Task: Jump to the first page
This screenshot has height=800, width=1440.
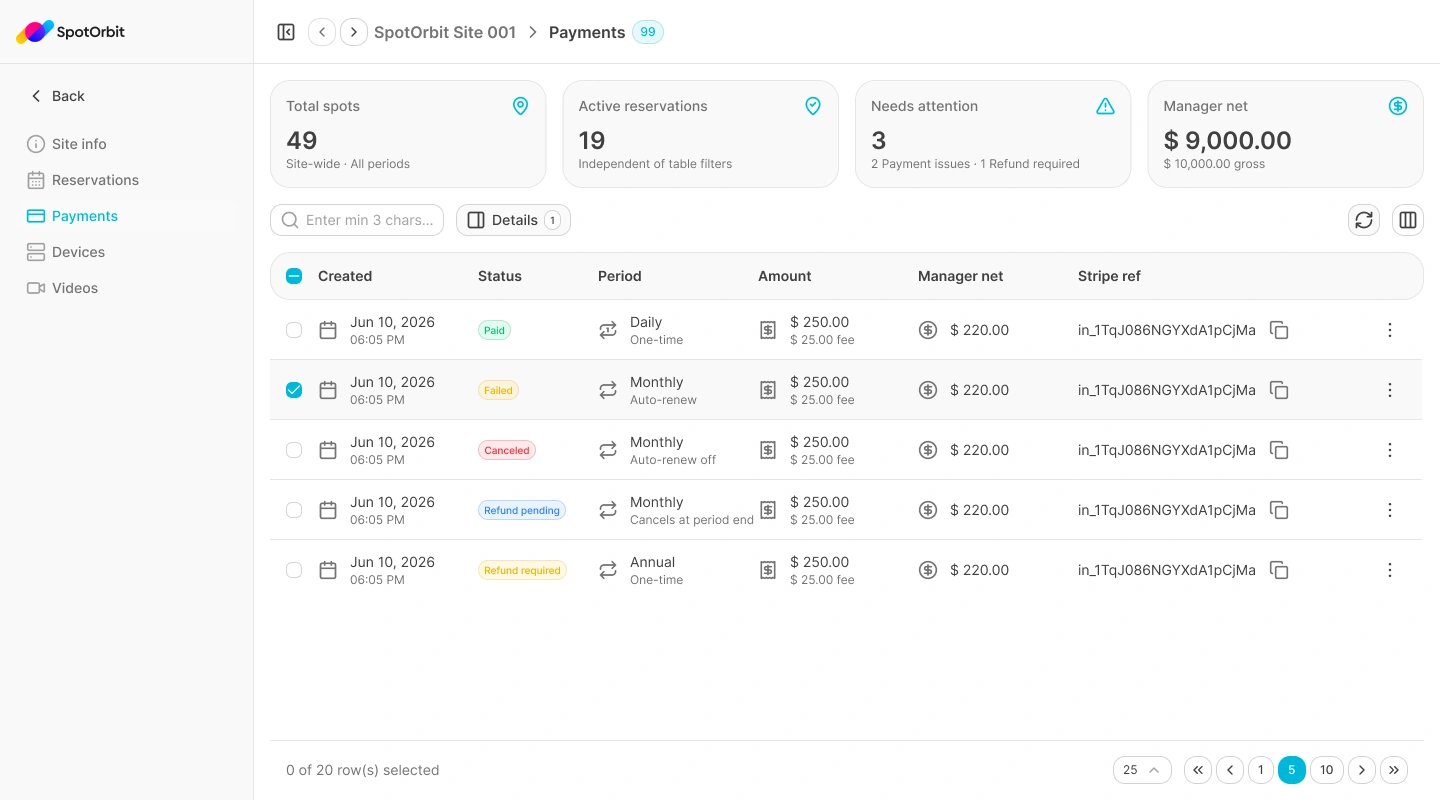Action: (1198, 770)
